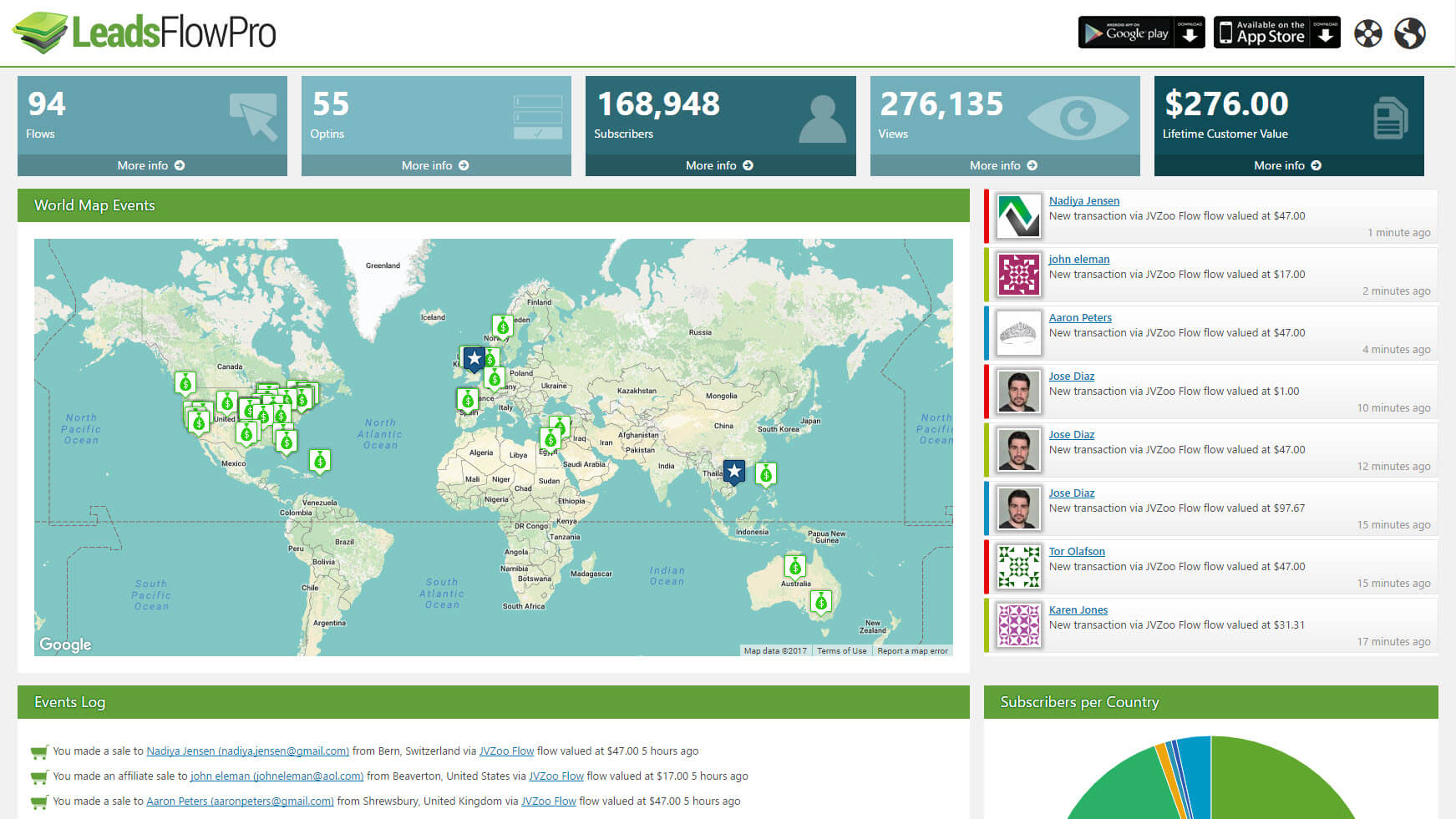Viewport: 1456px width, 819px height.
Task: Open Aaron Peters' profile link in feed
Action: point(1080,317)
